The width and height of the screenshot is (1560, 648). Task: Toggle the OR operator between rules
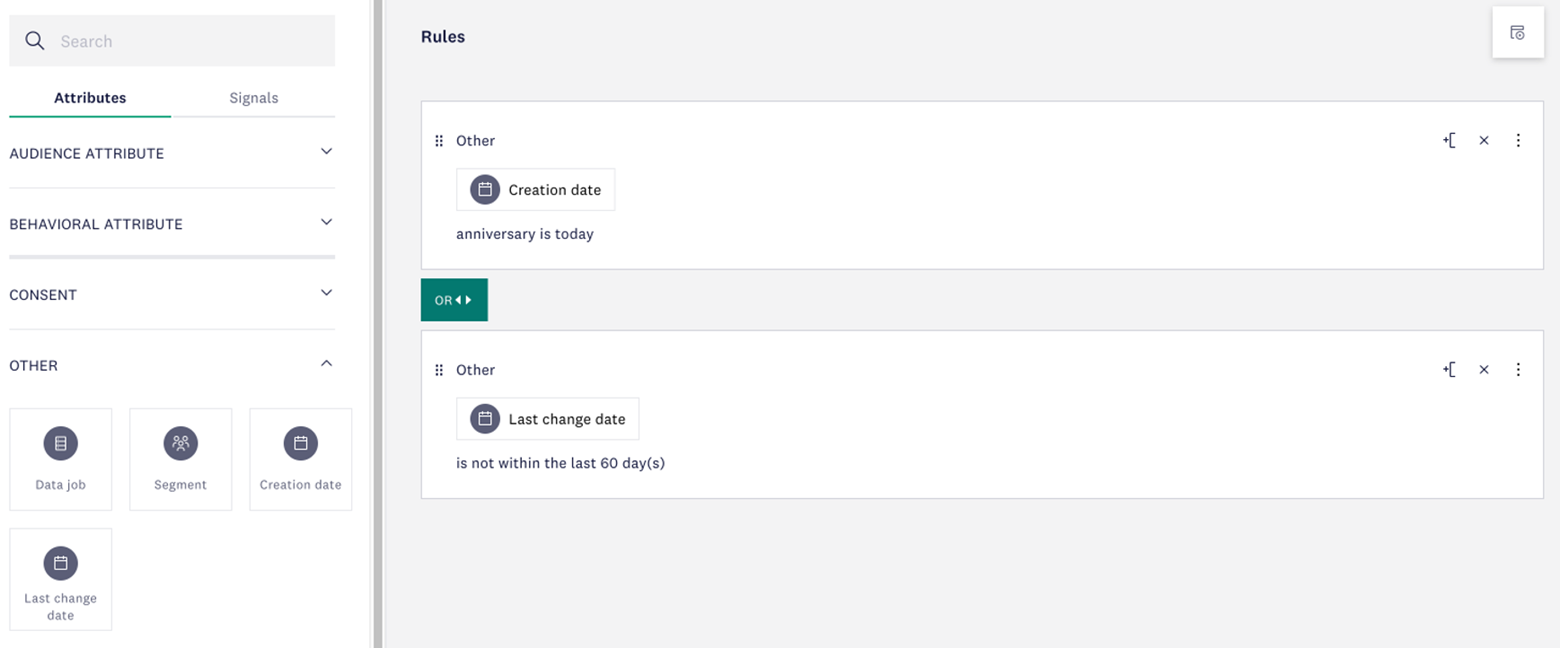tap(454, 300)
